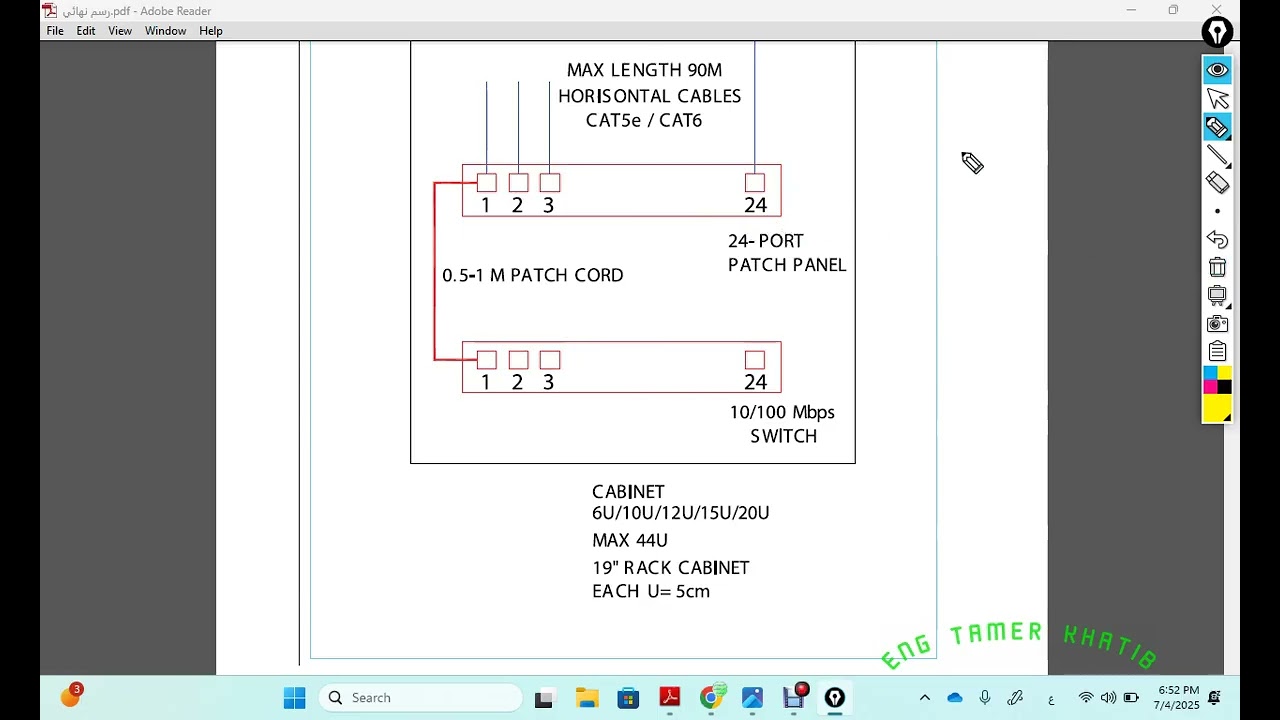Open the File menu

point(55,31)
